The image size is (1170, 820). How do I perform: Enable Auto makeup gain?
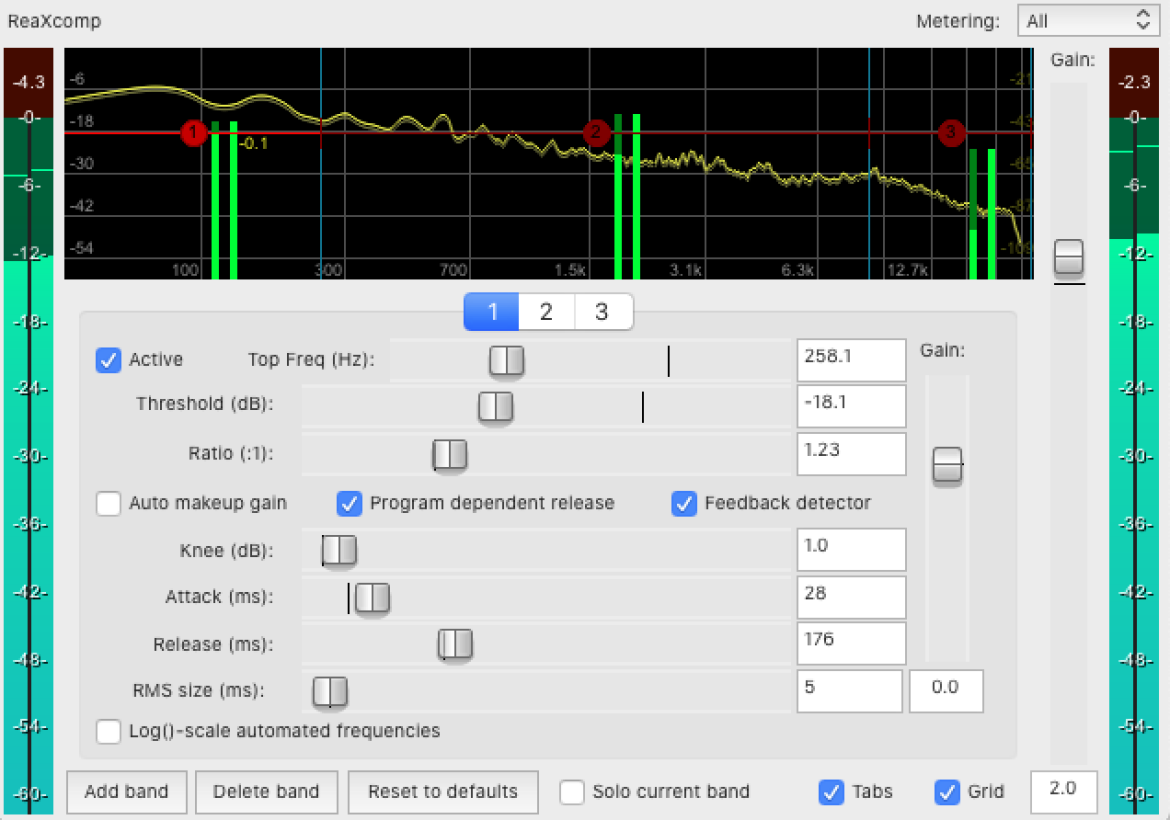coord(108,503)
